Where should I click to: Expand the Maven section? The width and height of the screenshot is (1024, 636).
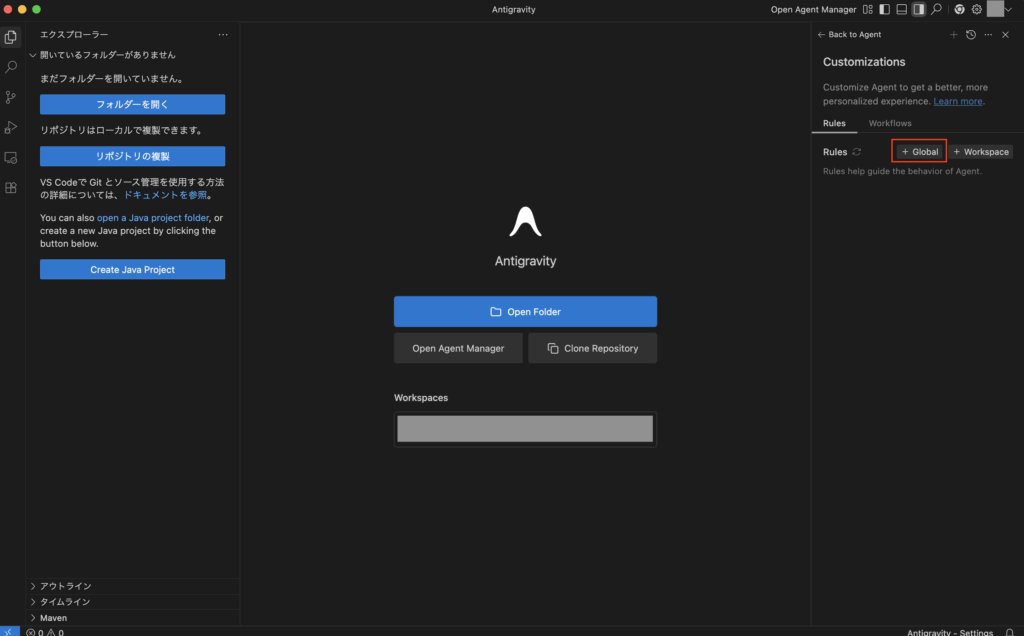click(x=54, y=618)
